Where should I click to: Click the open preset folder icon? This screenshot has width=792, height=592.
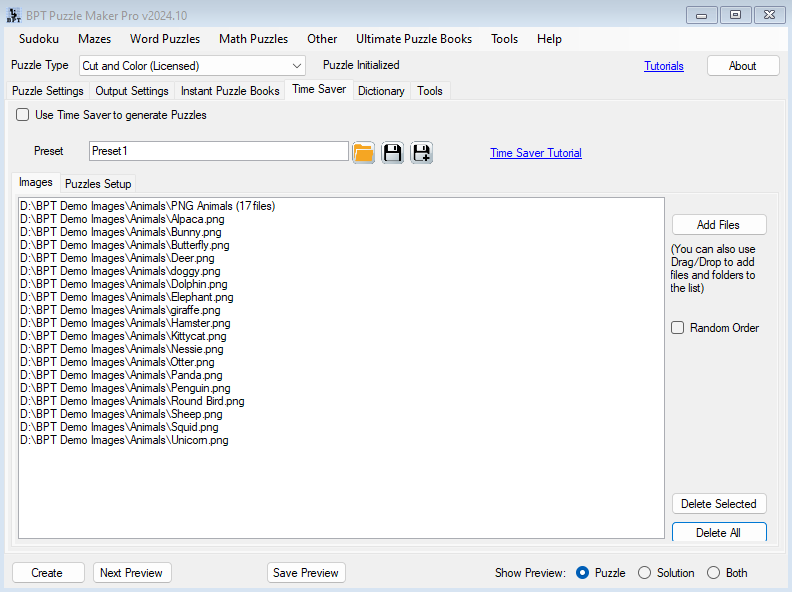pos(363,152)
